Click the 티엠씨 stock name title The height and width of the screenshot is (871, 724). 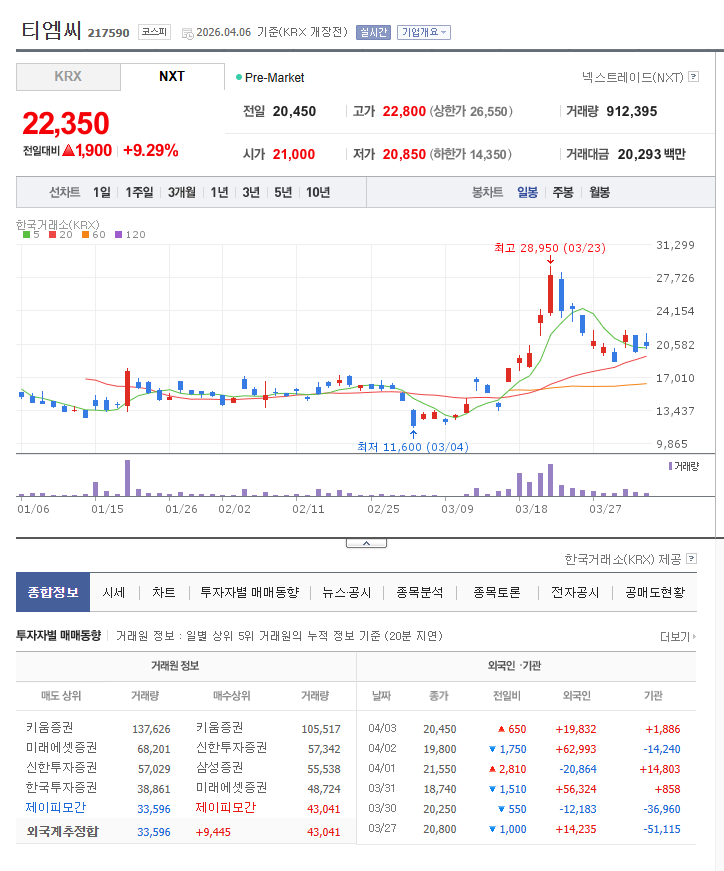tap(52, 30)
